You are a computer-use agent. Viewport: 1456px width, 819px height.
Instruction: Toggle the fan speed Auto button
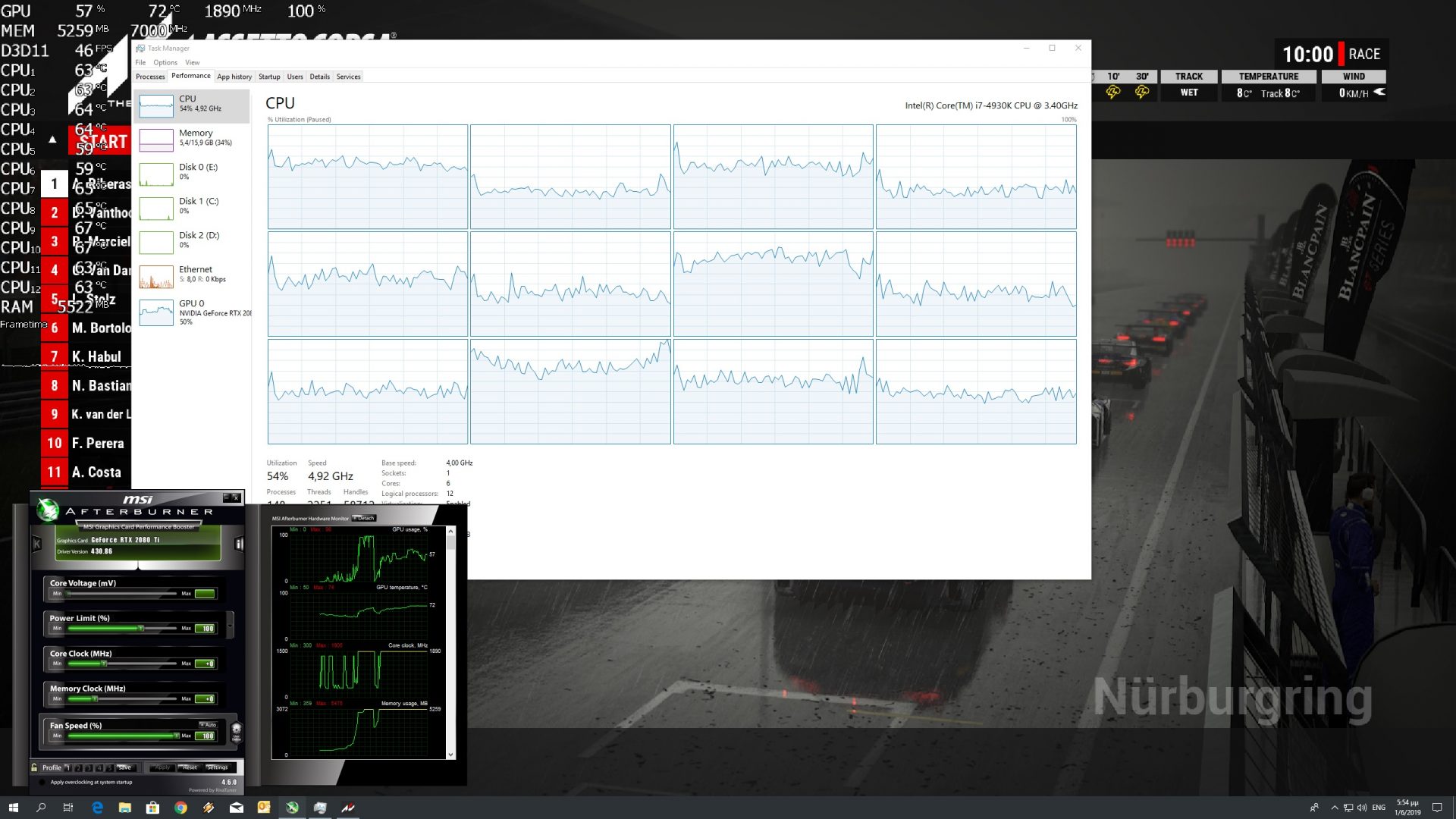tap(209, 725)
